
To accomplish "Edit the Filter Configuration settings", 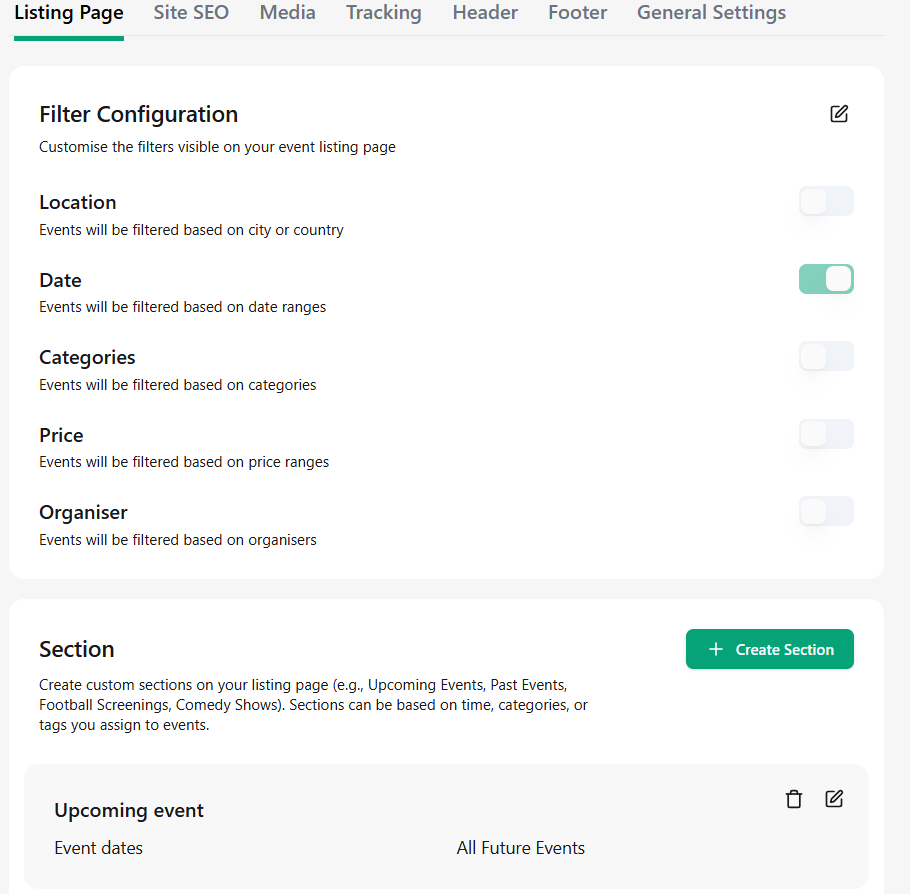I will 839,114.
